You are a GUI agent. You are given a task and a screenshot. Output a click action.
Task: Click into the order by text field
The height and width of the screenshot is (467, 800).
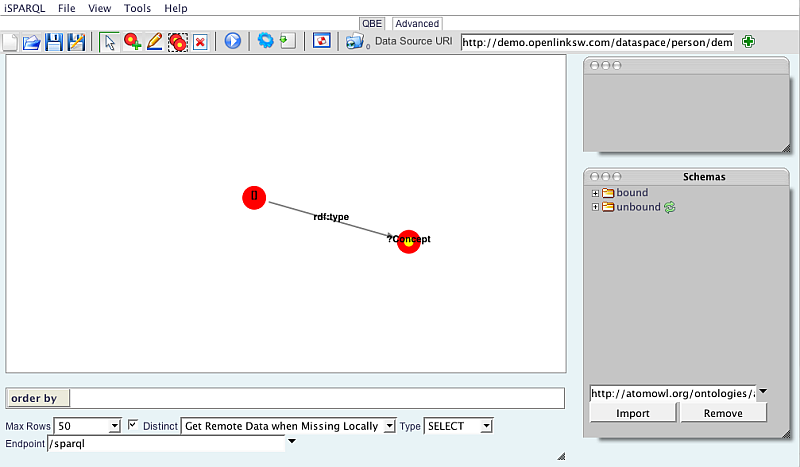[x=317, y=398]
